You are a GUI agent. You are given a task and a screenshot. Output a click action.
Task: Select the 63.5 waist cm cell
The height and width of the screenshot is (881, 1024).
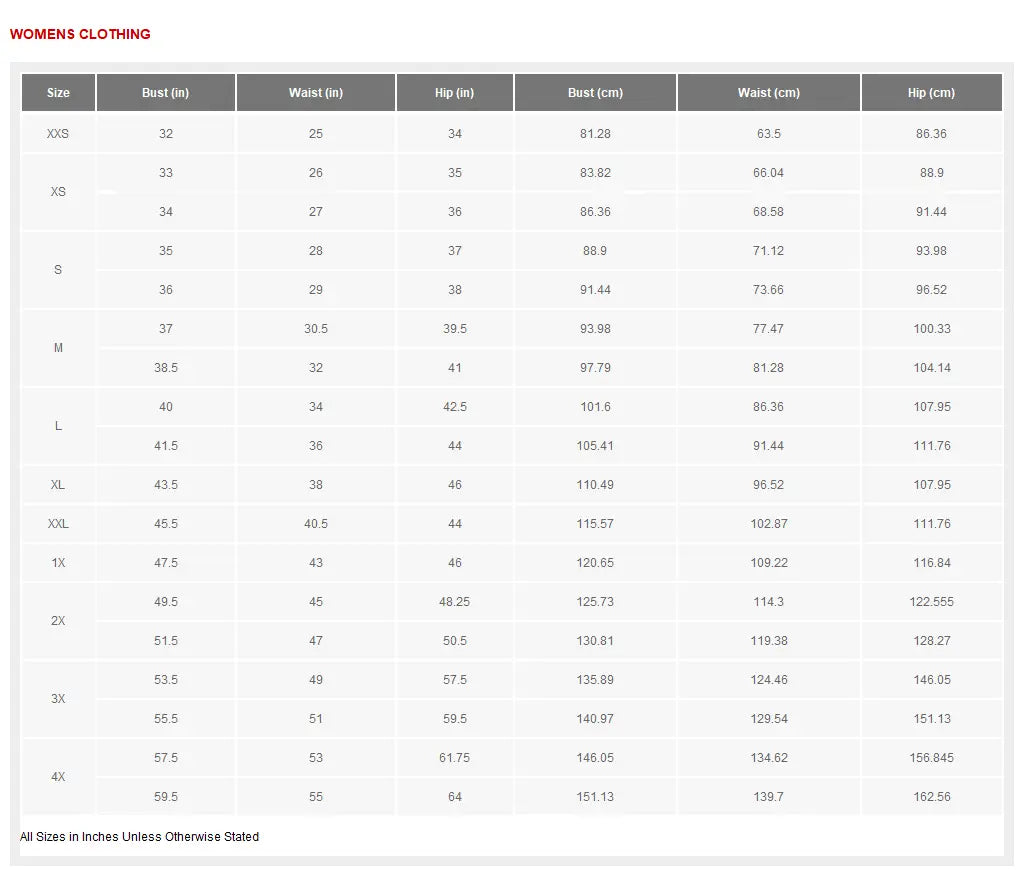pos(768,134)
